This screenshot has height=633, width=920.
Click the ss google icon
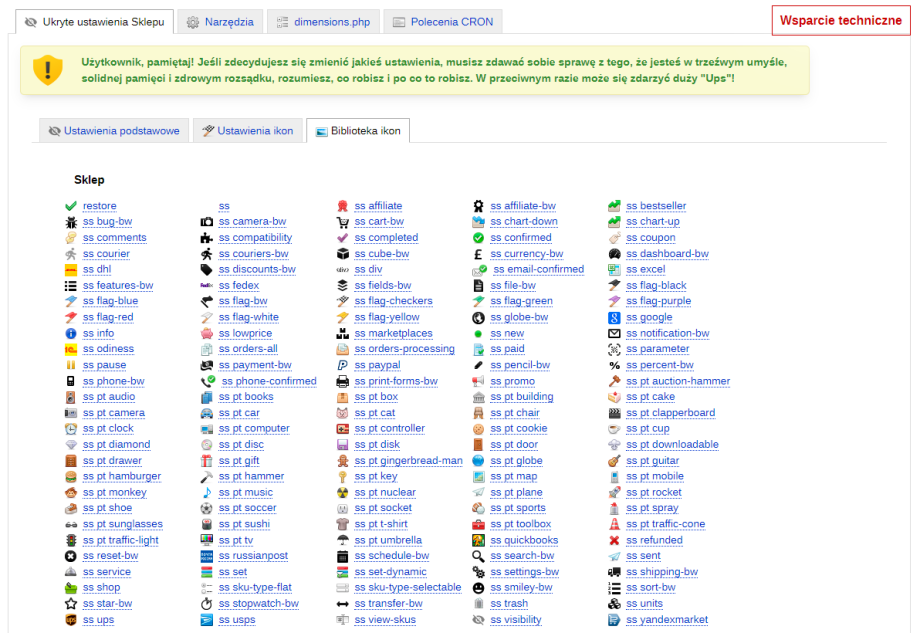point(615,318)
